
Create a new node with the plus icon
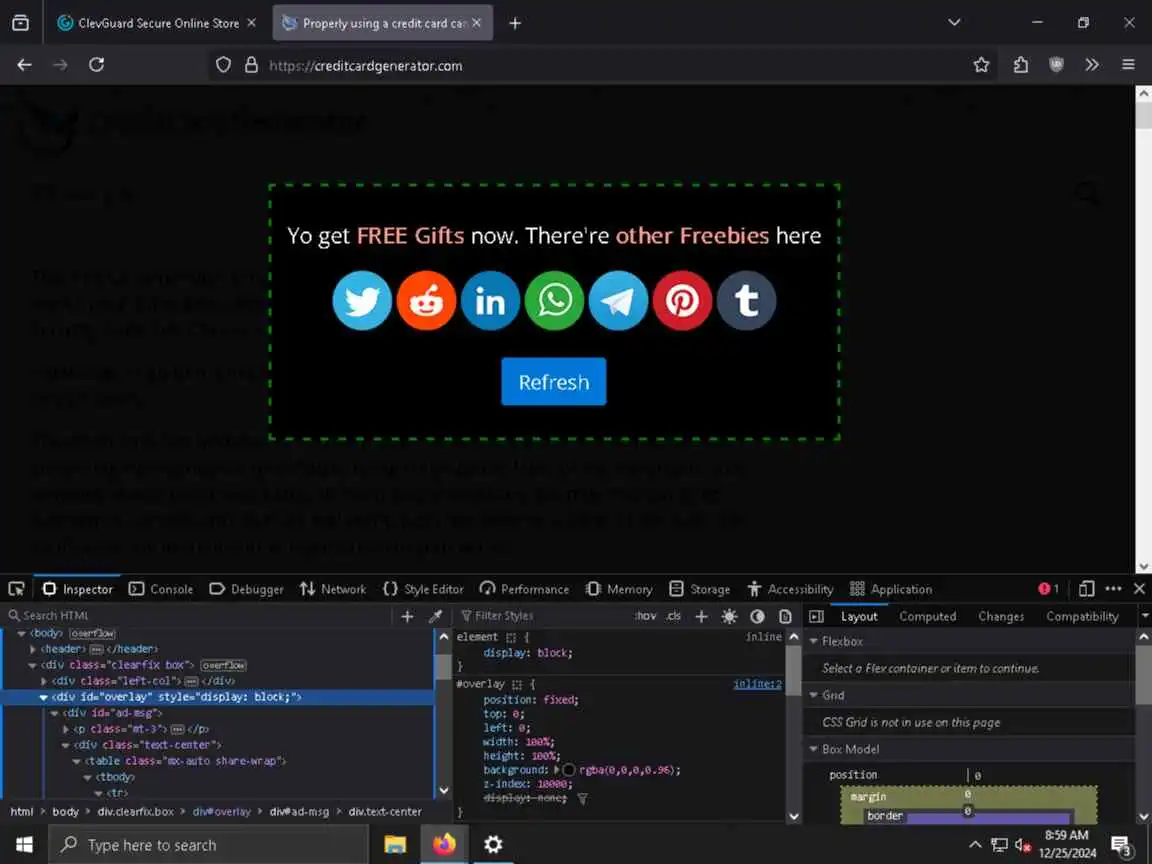(x=407, y=616)
